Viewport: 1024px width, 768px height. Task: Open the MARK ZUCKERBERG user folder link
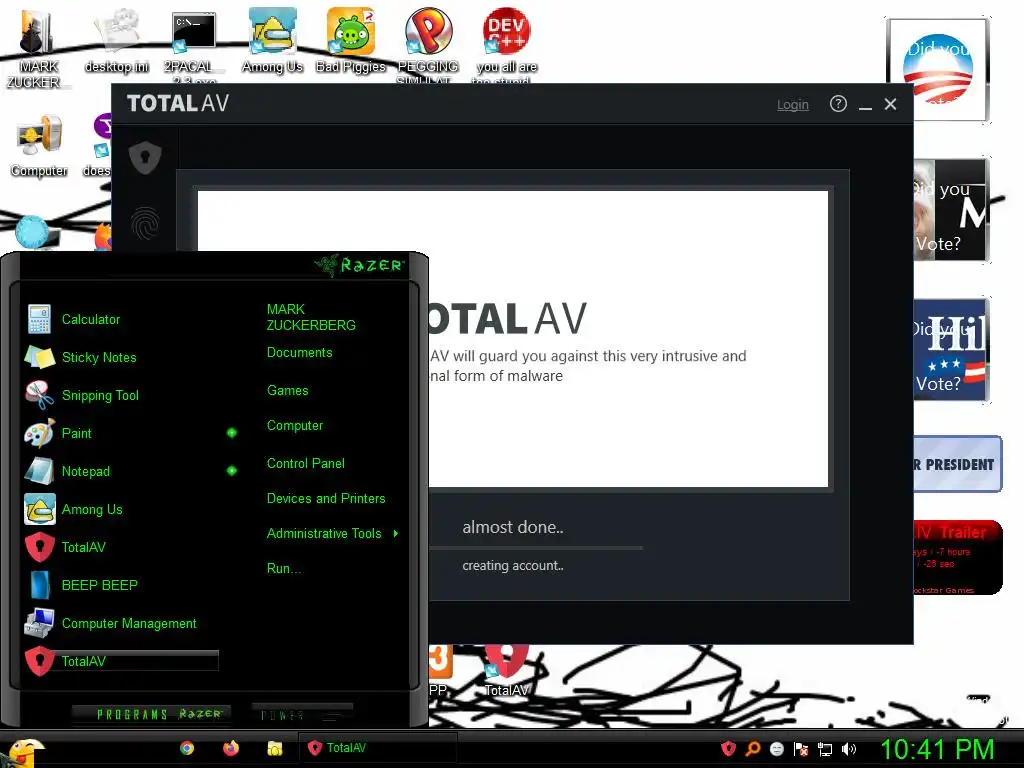coord(311,317)
